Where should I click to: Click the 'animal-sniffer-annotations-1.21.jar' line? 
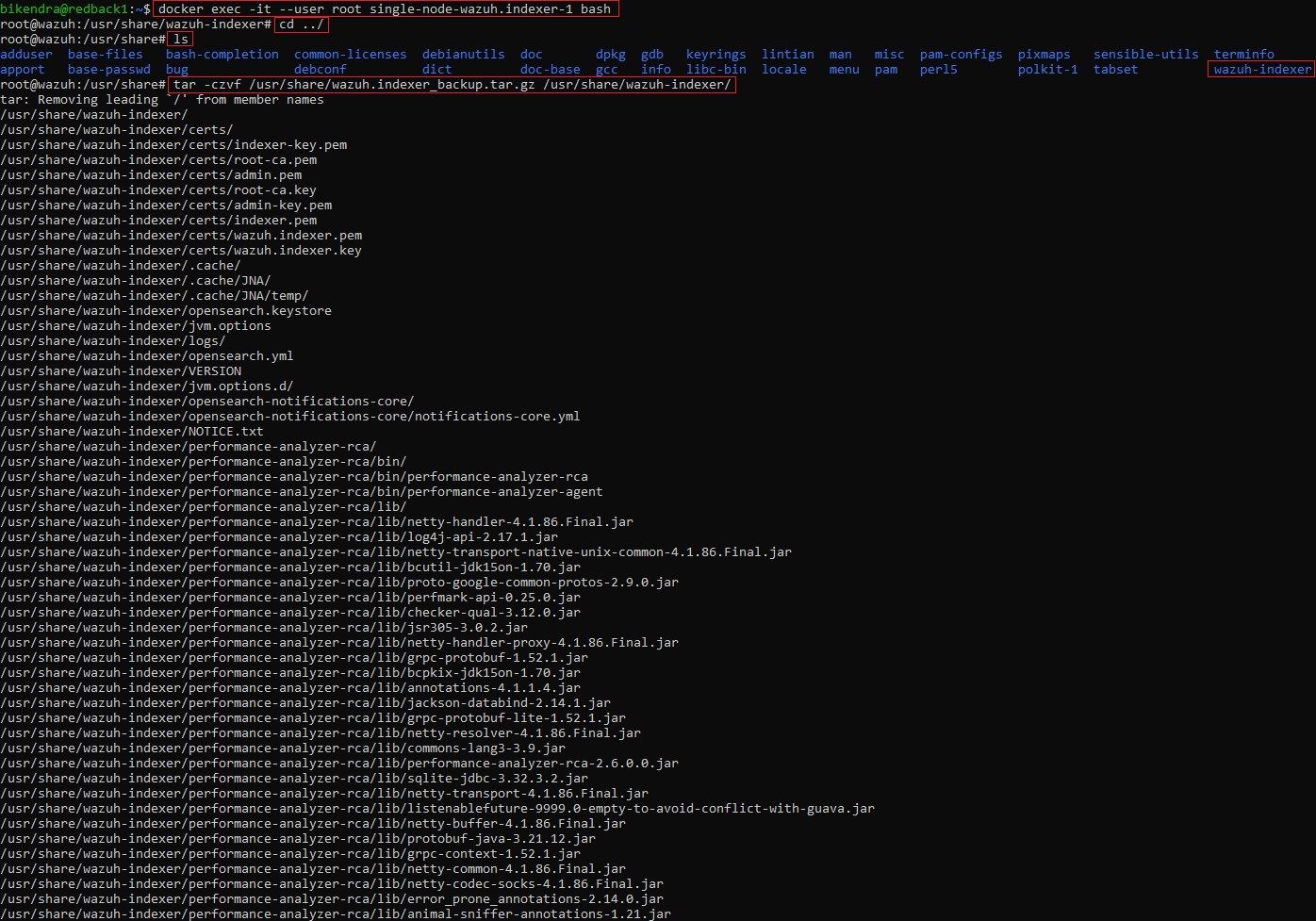[x=336, y=913]
